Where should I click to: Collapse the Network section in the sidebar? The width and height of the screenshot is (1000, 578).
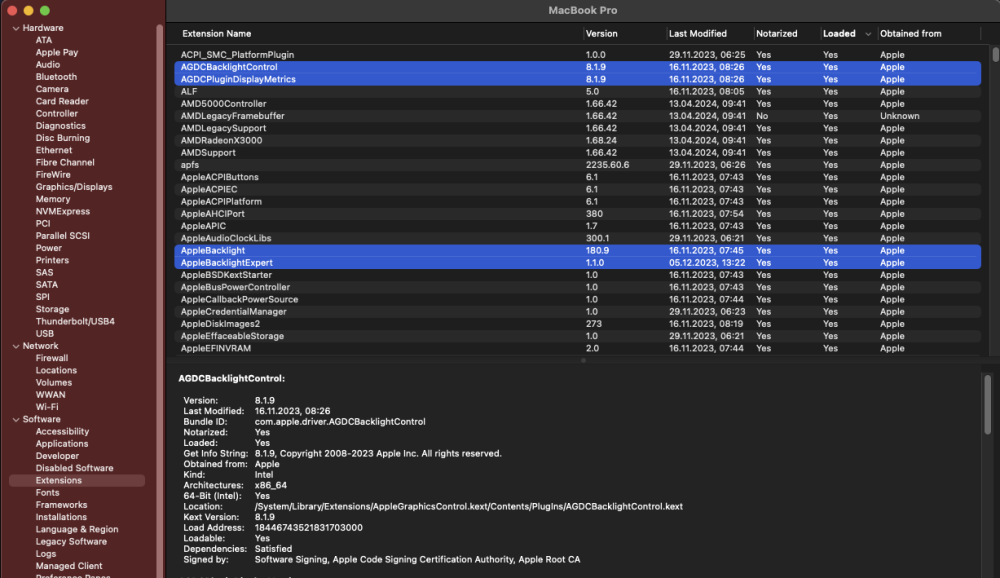[15, 346]
